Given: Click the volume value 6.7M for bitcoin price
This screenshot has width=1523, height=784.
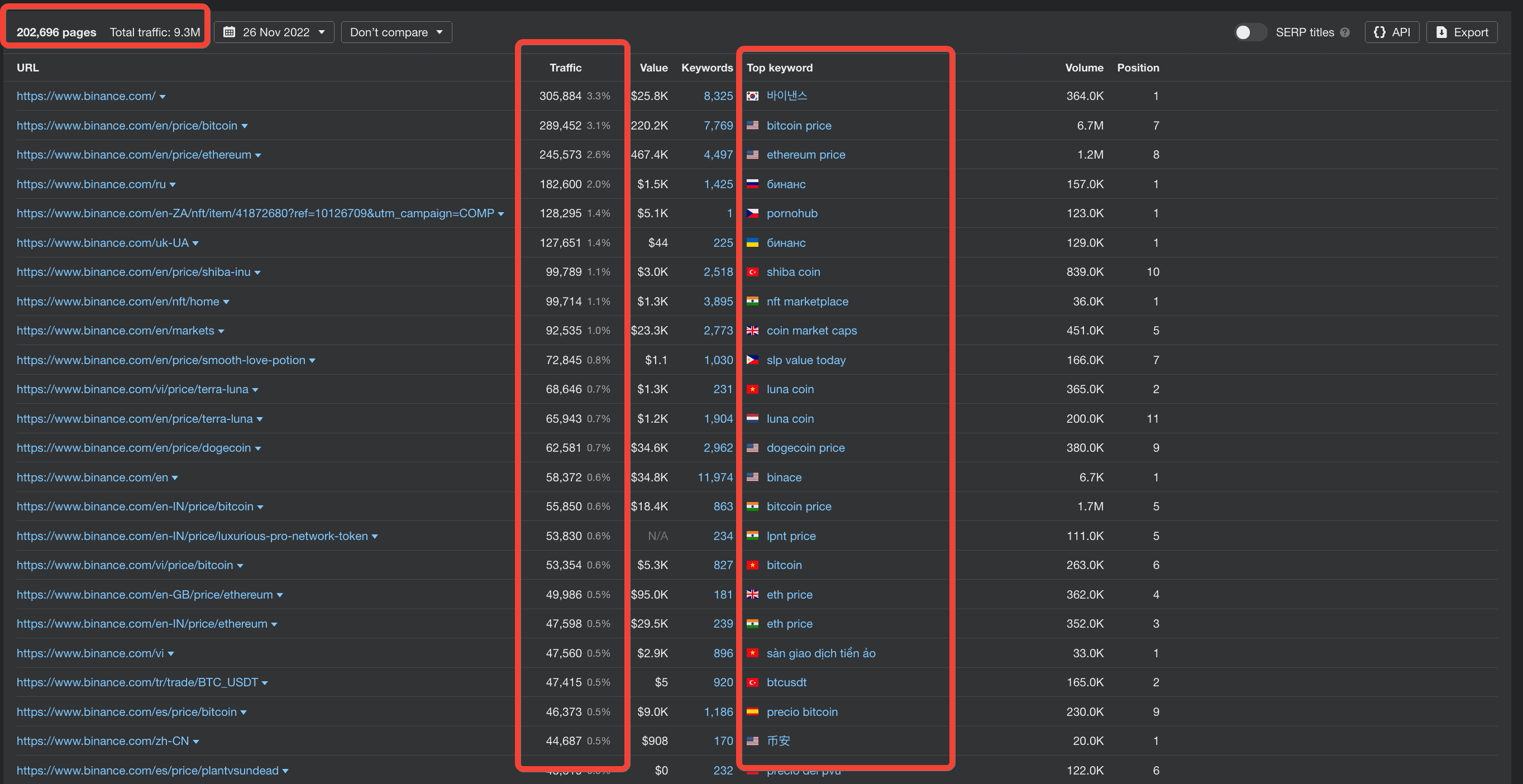Looking at the screenshot, I should (1090, 125).
